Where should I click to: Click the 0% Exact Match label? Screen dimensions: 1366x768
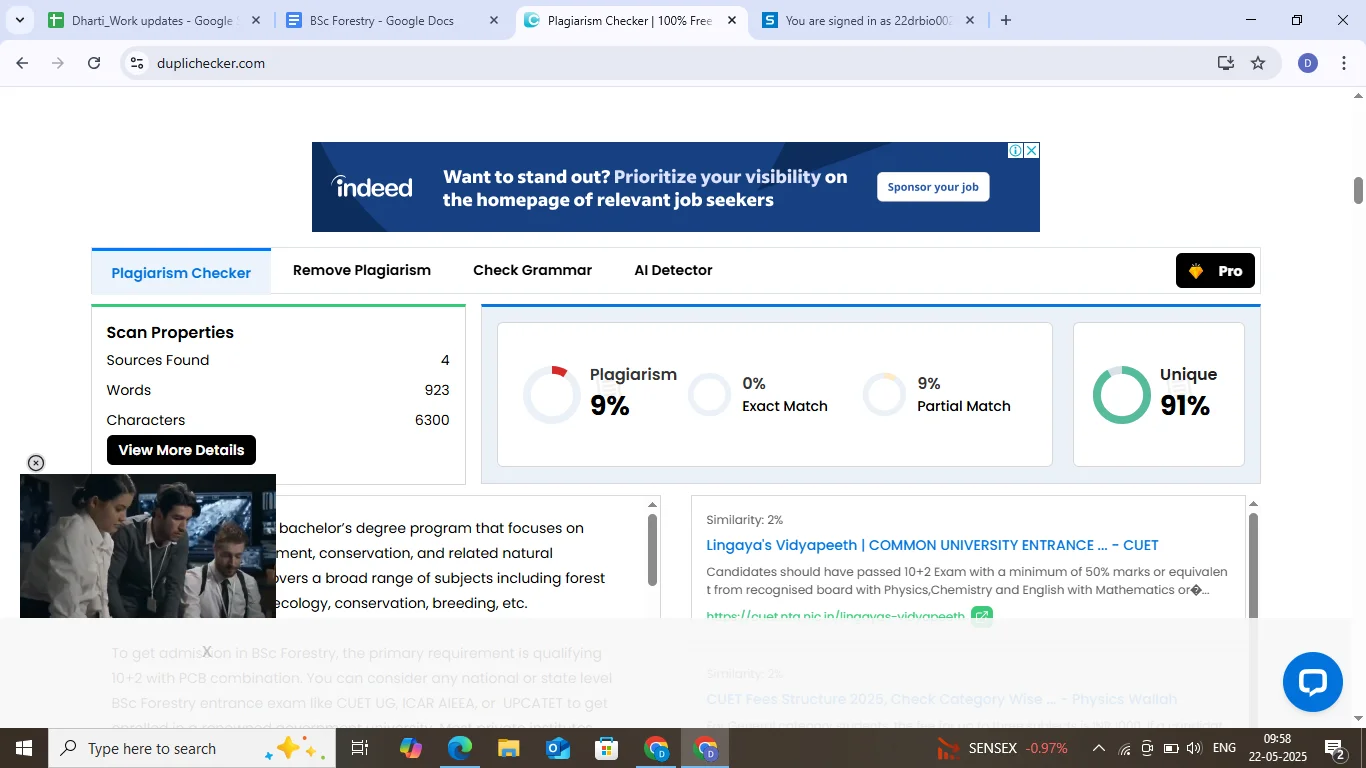785,395
